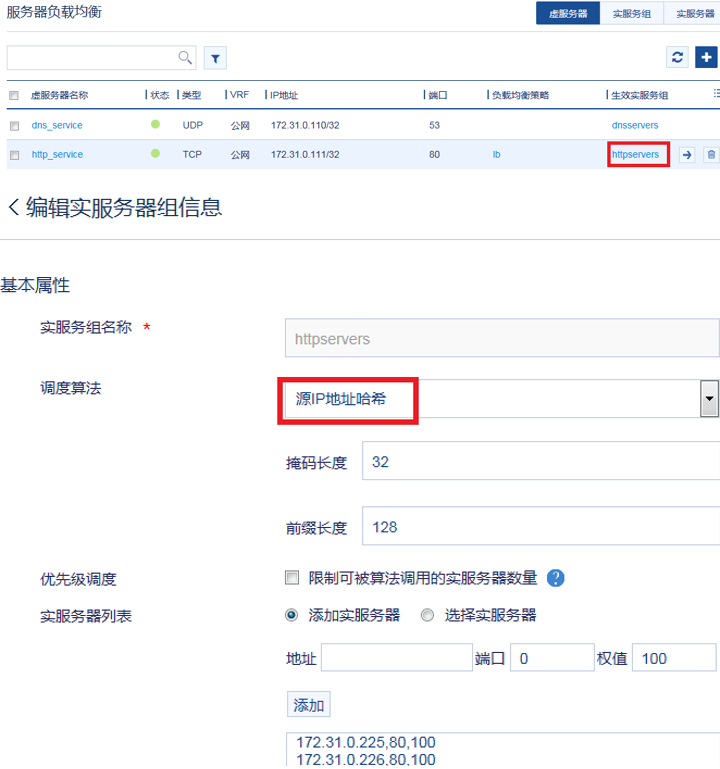Click the 权值 input field
Viewport: 720px width, 769px height.
pos(673,658)
